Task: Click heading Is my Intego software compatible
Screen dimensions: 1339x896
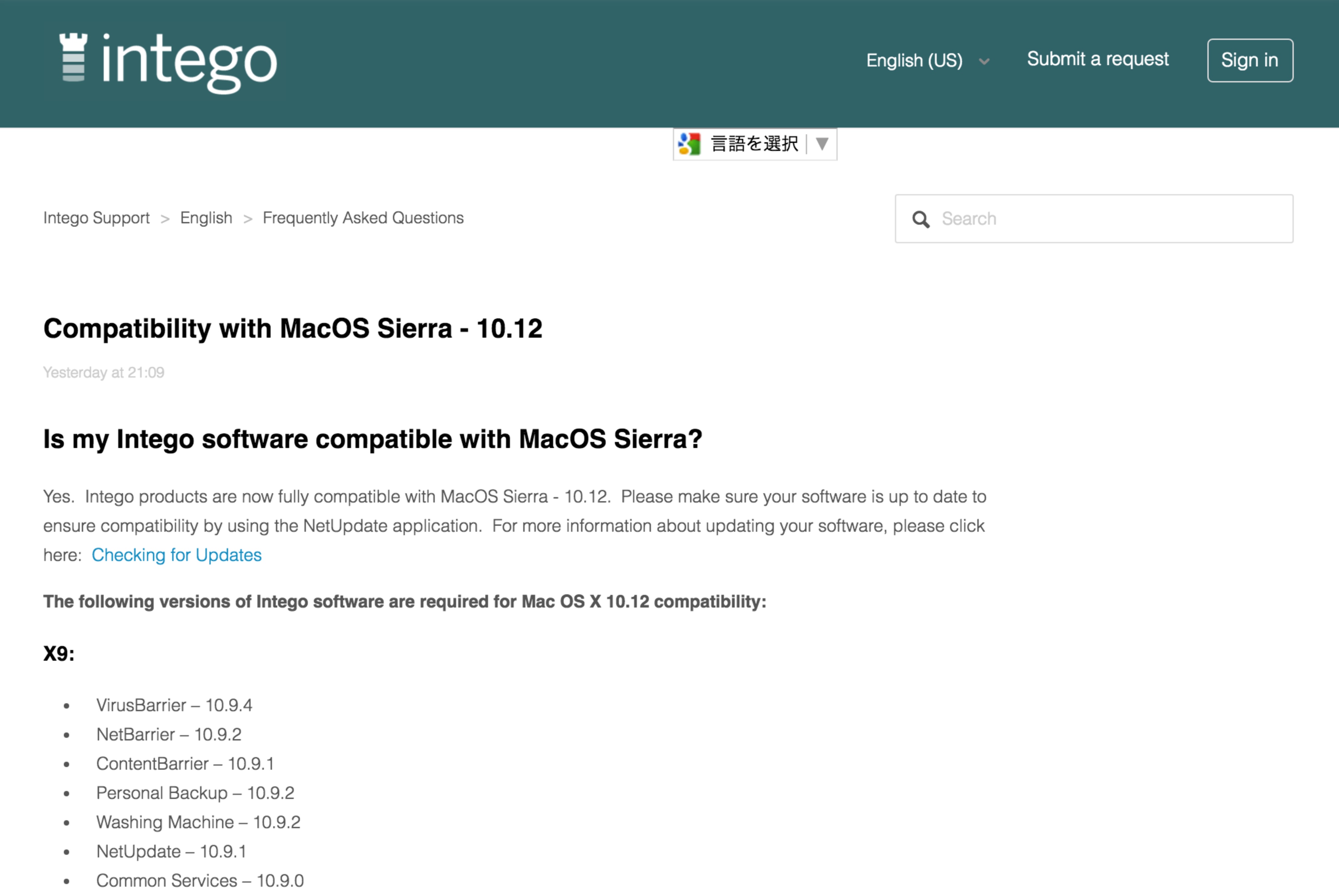Action: (x=373, y=439)
